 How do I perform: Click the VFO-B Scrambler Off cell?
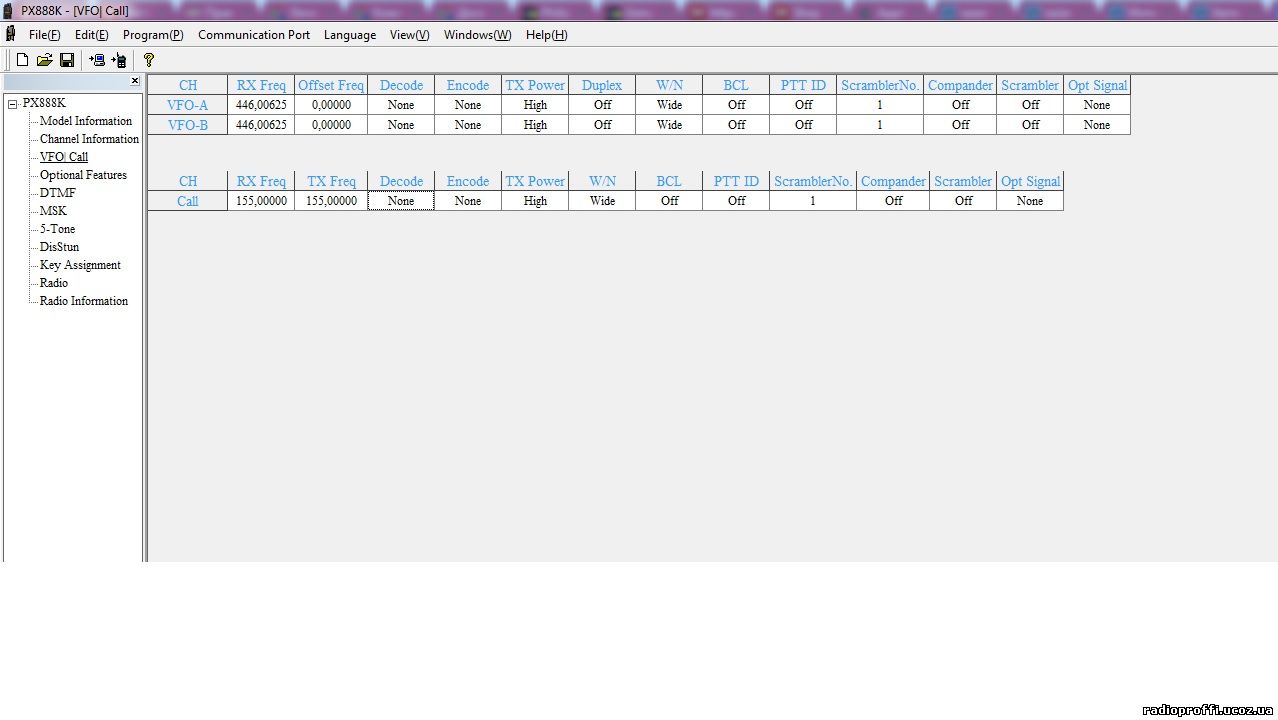(1030, 125)
